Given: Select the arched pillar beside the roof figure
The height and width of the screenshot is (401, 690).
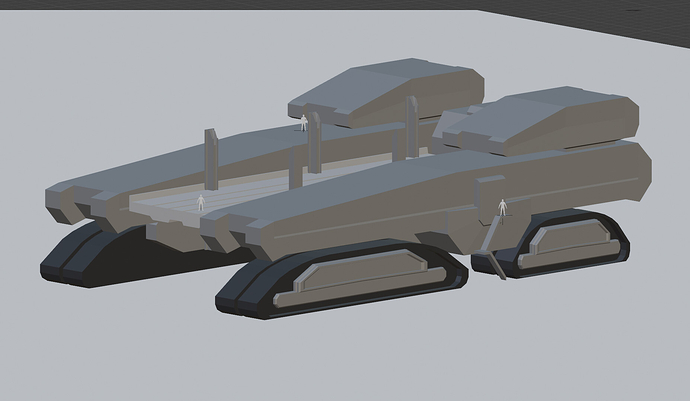Looking at the screenshot, I should (315, 140).
